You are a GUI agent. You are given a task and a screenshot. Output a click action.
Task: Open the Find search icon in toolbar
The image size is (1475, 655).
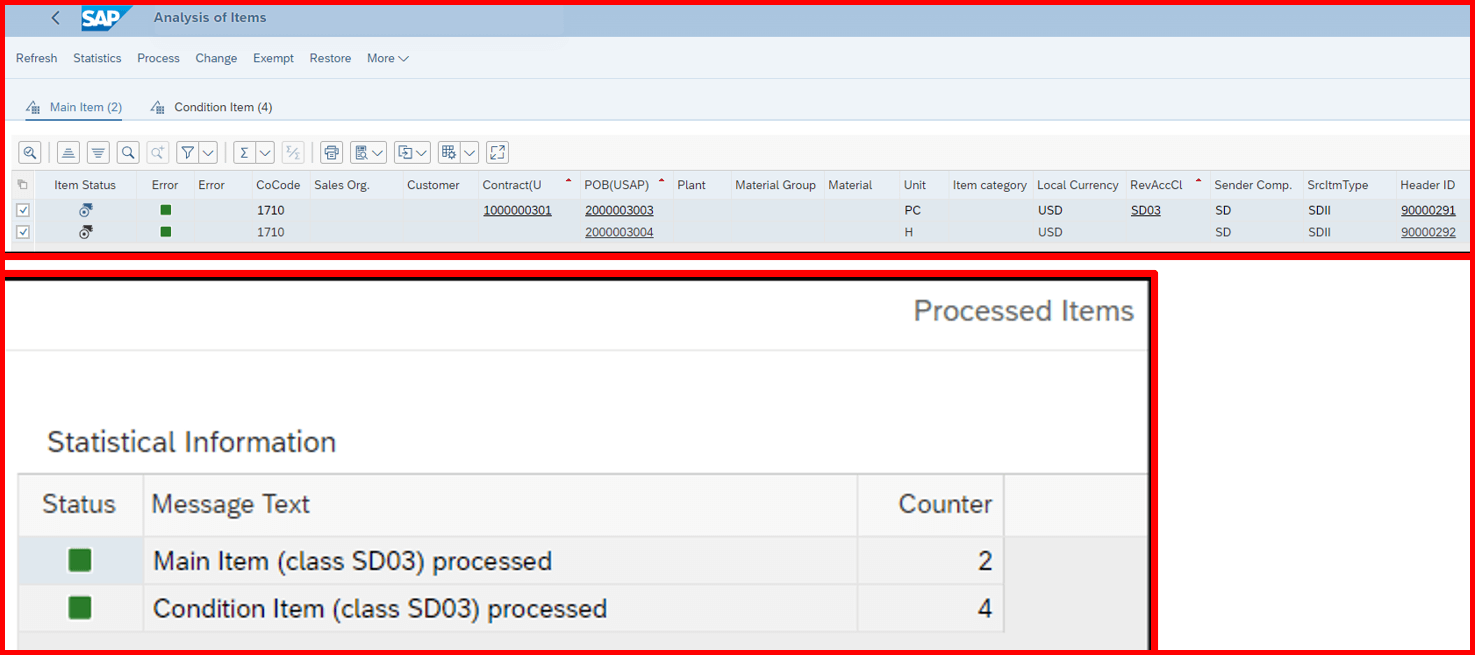[x=128, y=152]
